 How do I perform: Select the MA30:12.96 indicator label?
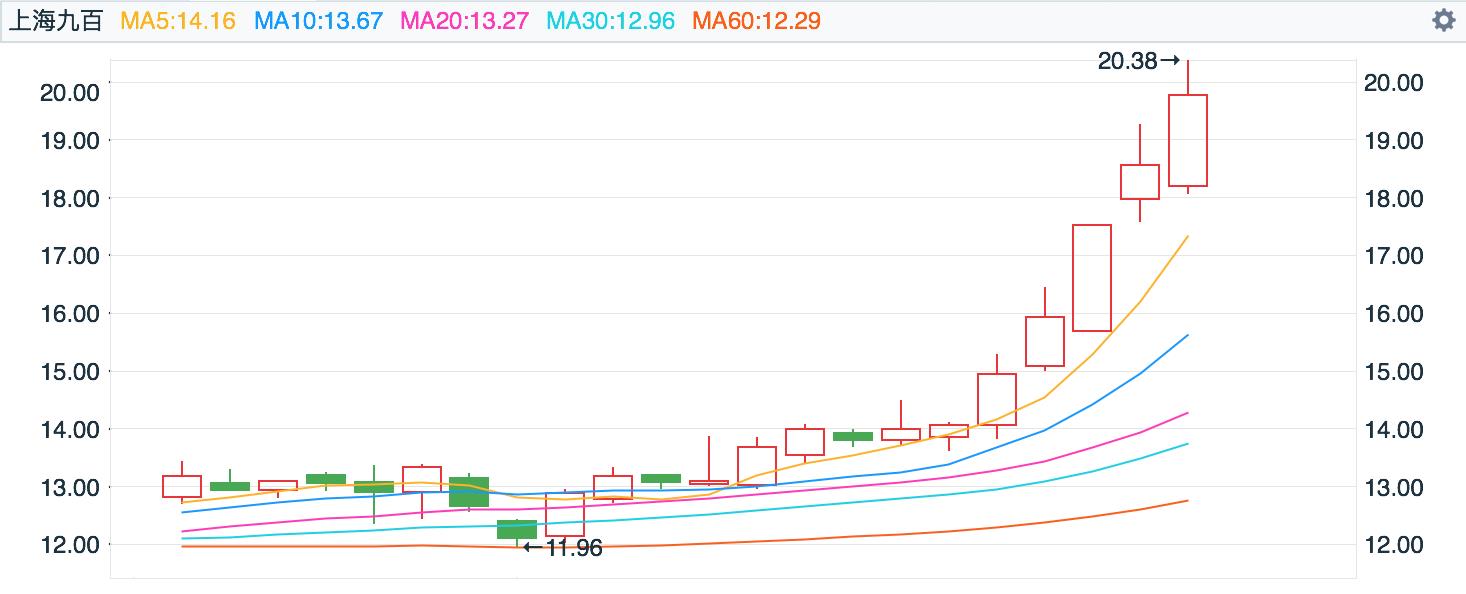click(610, 21)
